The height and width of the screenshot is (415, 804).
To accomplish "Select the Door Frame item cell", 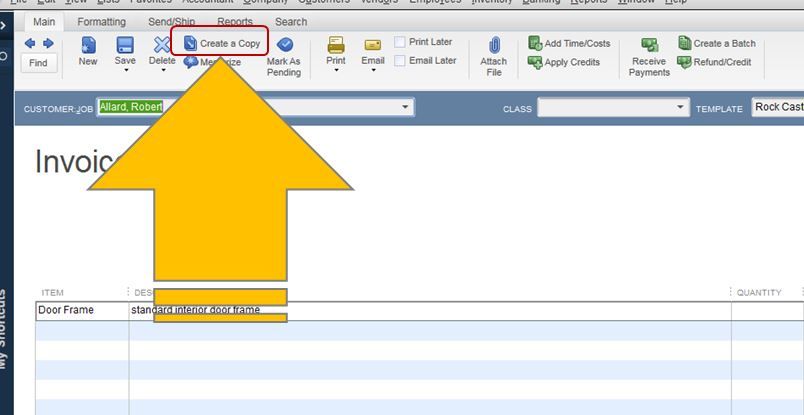I will point(82,311).
